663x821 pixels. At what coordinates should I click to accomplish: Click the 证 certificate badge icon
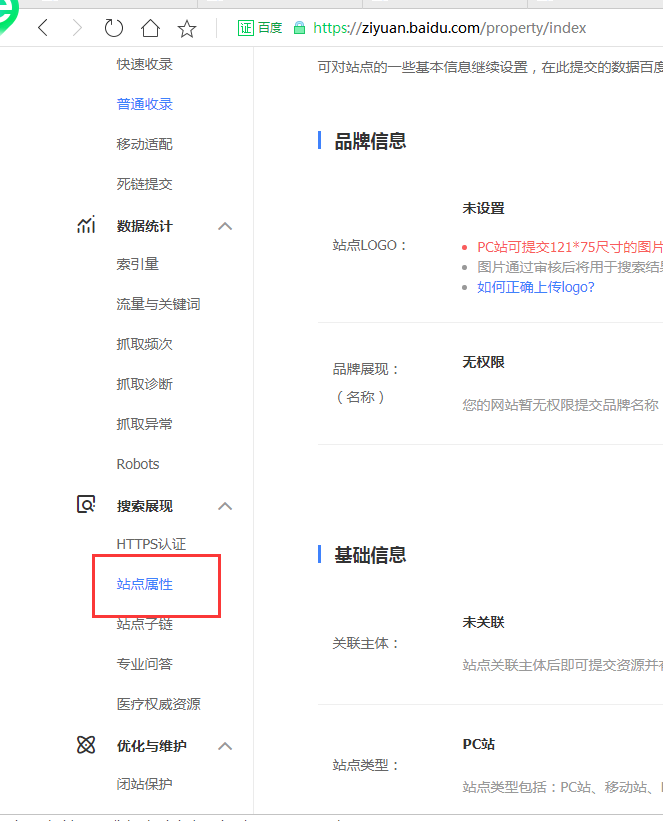tap(246, 28)
